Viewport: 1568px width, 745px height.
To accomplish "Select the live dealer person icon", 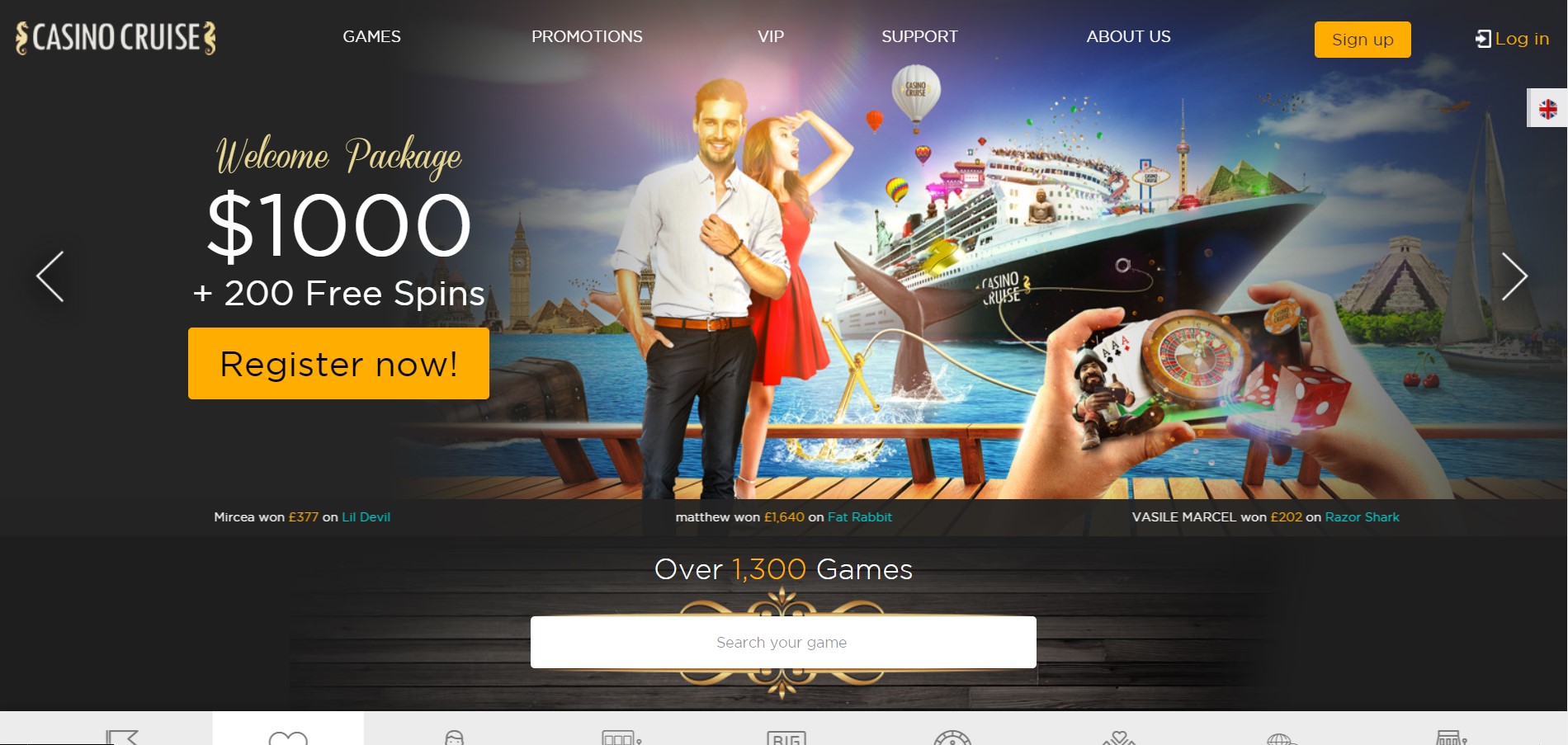I will (x=454, y=737).
